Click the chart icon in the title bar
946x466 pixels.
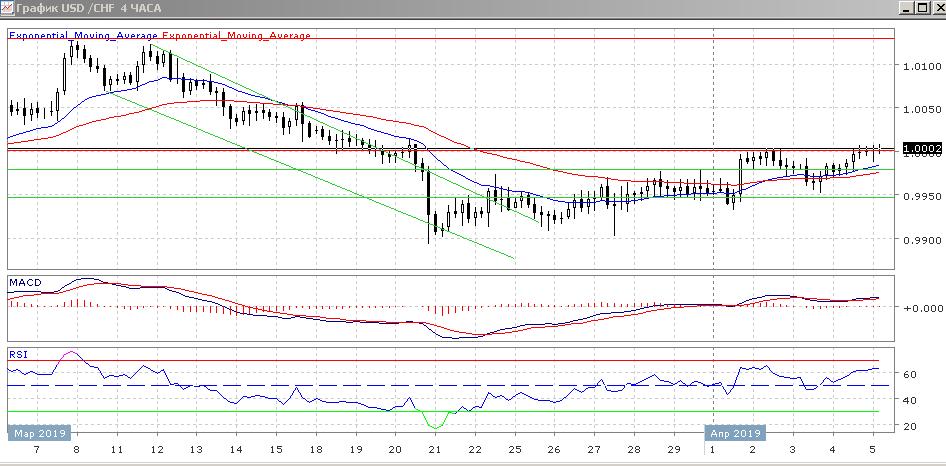click(x=7, y=7)
